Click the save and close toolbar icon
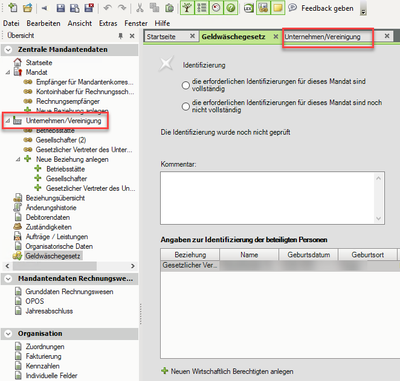The width and height of the screenshot is (400, 381). (89, 8)
